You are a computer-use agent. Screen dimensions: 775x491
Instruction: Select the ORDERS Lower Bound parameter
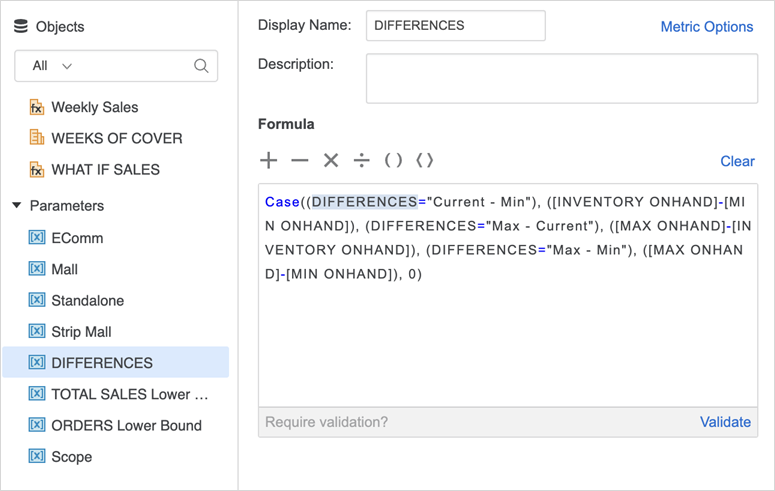[x=126, y=425]
